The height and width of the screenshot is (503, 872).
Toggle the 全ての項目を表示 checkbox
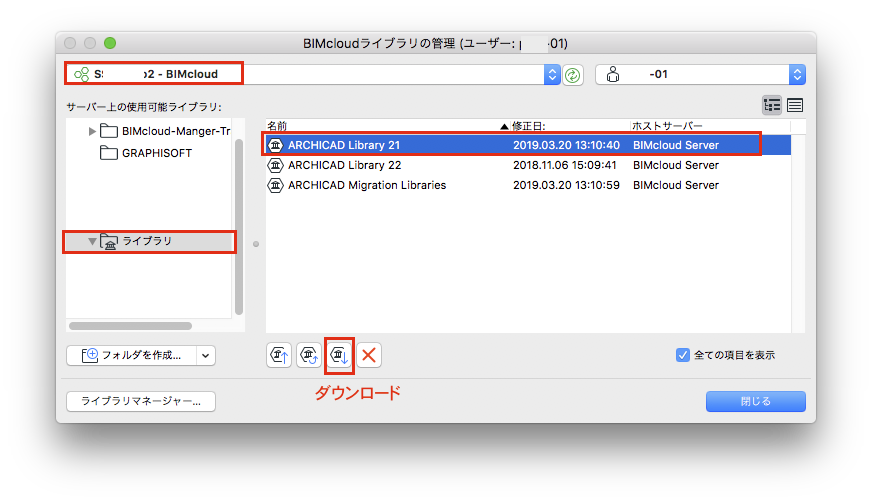pos(683,355)
